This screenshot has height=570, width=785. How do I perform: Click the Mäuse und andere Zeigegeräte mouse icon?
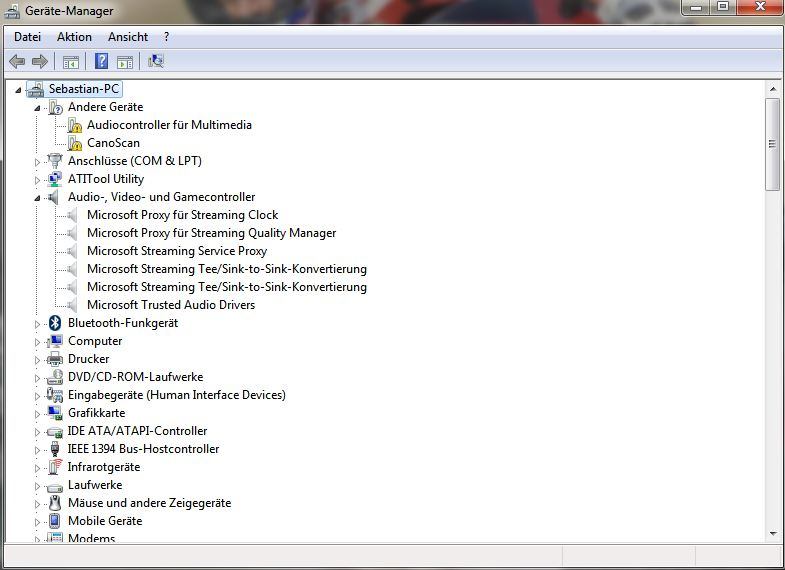point(55,503)
